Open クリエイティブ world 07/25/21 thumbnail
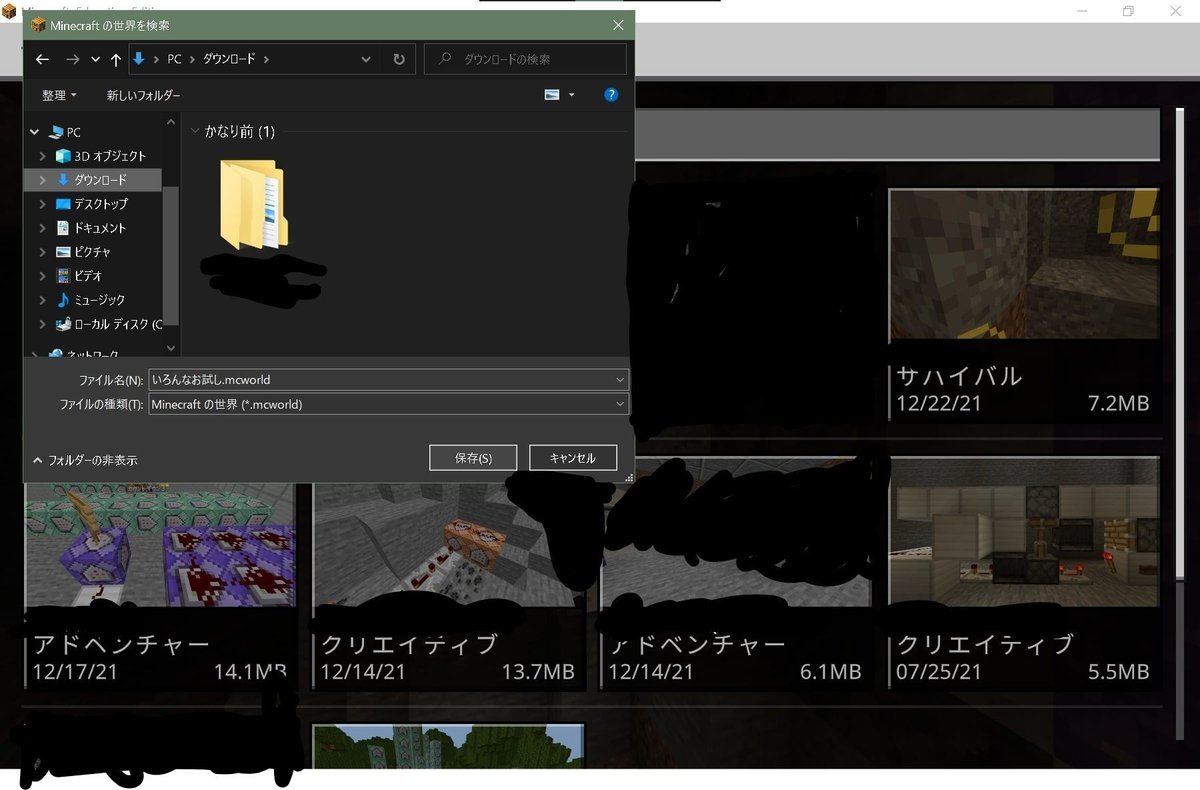The width and height of the screenshot is (1200, 790). click(1024, 533)
